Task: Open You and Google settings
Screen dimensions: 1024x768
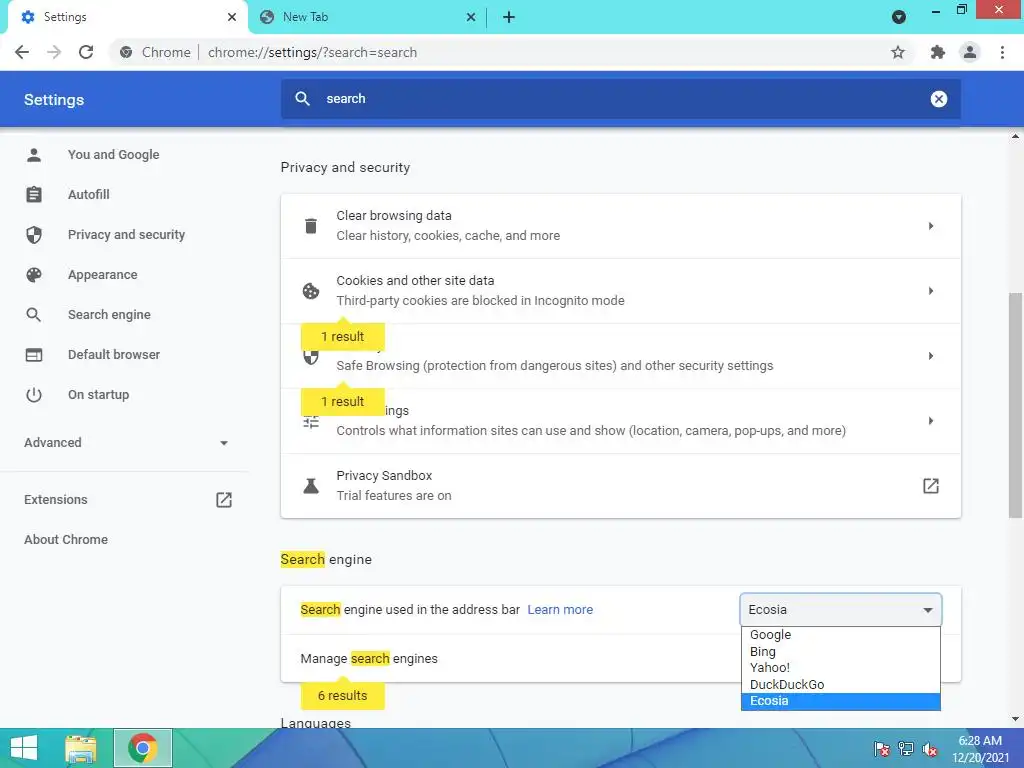Action: coord(114,155)
